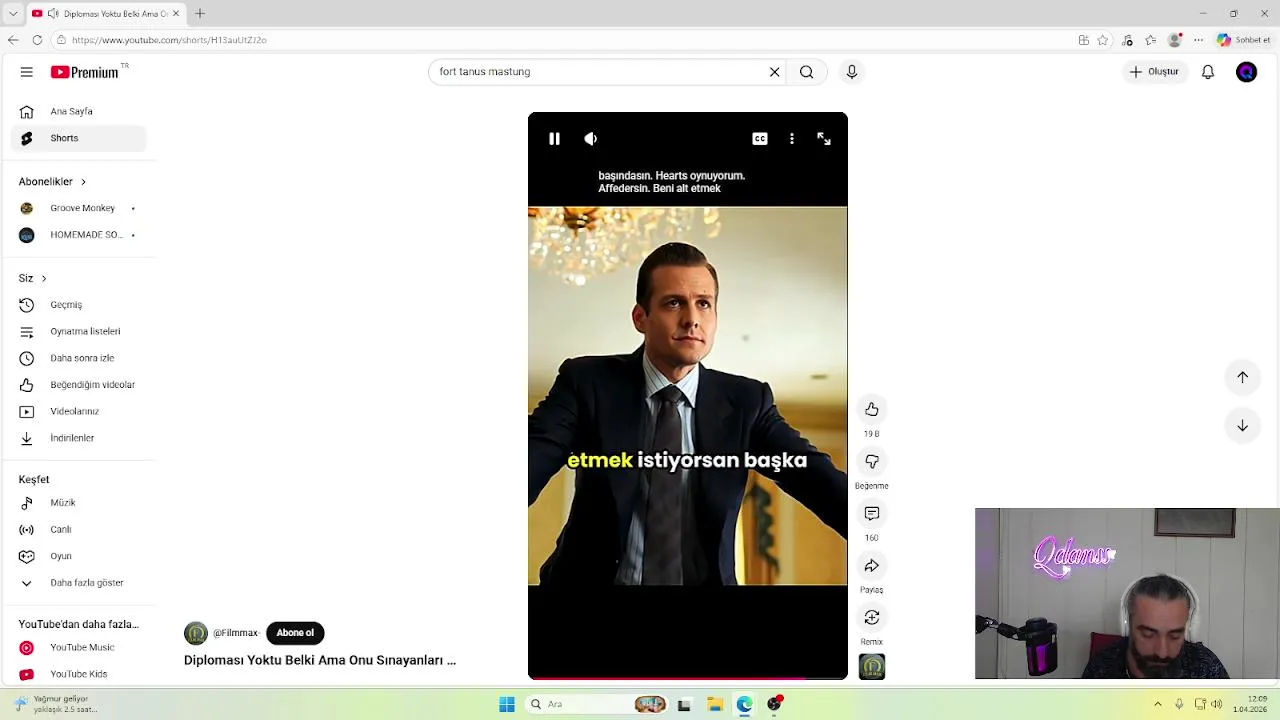This screenshot has height=720, width=1280.
Task: Open File Explorer from the taskbar
Action: (x=715, y=705)
